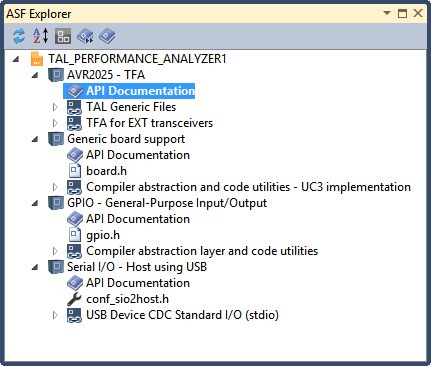431x366 pixels.
Task: Click the Refresh icon in ASF Explorer toolbar
Action: 19,36
